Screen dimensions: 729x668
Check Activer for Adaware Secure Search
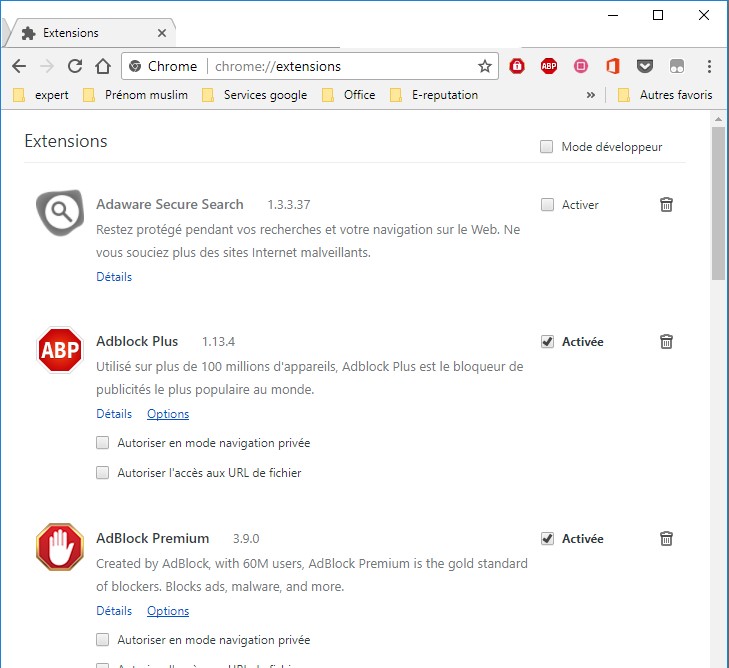click(x=547, y=205)
